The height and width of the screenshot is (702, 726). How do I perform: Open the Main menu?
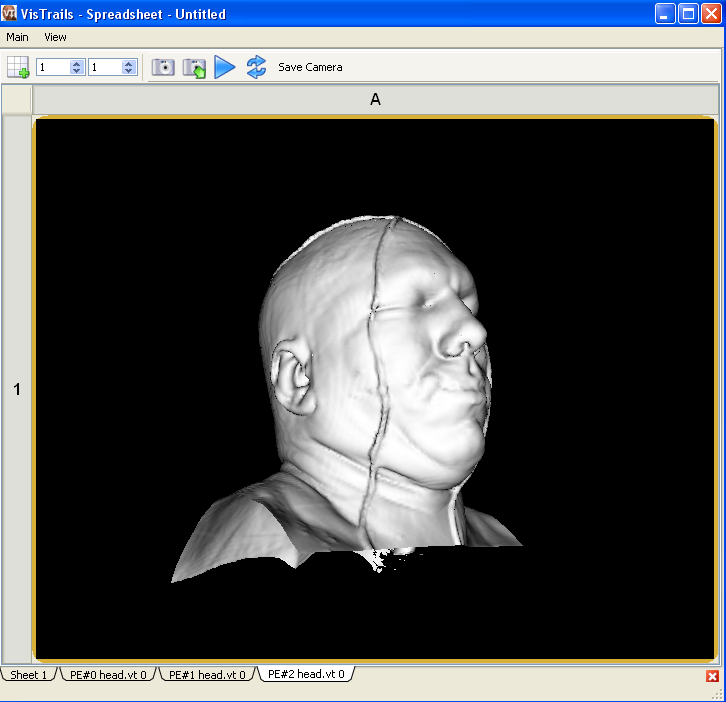coord(17,37)
